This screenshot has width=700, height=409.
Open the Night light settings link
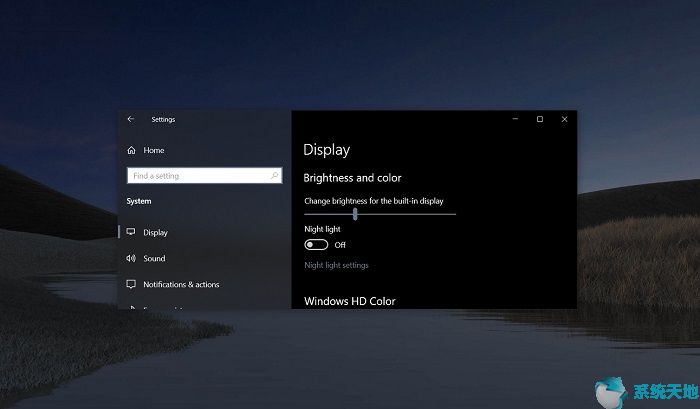[336, 265]
